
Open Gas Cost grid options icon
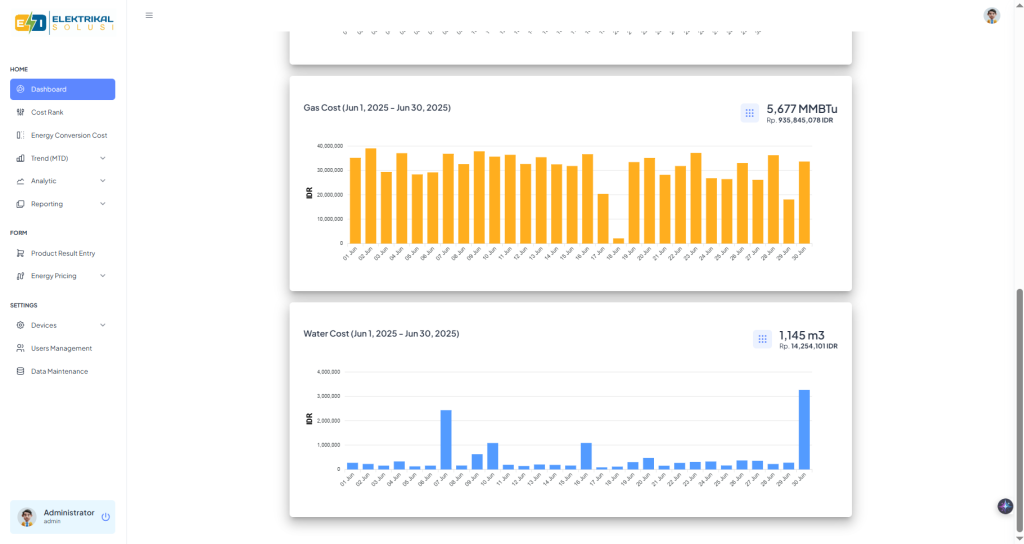[749, 113]
